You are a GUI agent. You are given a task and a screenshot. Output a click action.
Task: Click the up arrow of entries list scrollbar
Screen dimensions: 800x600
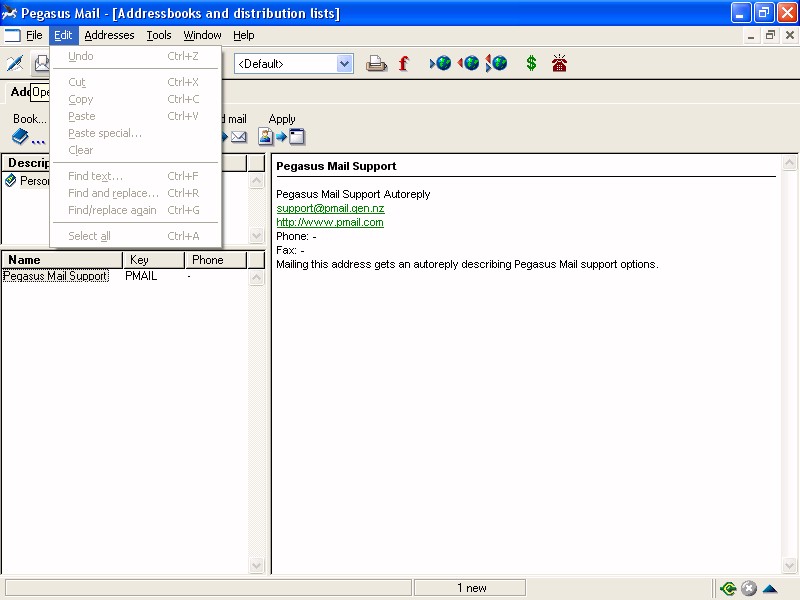click(257, 278)
